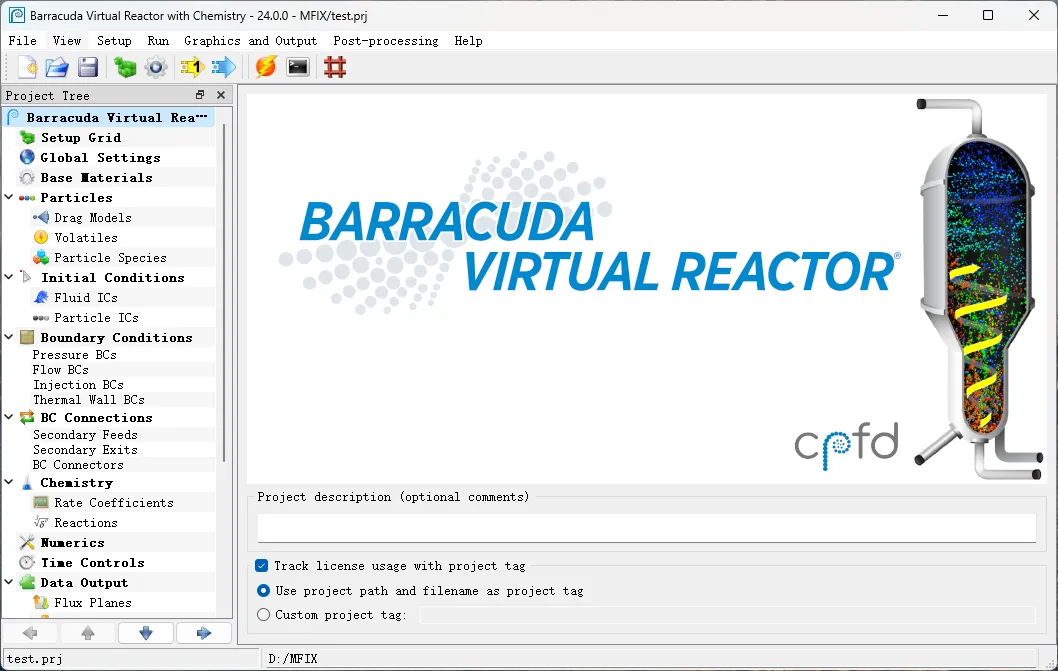The height and width of the screenshot is (671, 1058).
Task: Collapse the Initial Conditions tree node
Action: coord(9,277)
